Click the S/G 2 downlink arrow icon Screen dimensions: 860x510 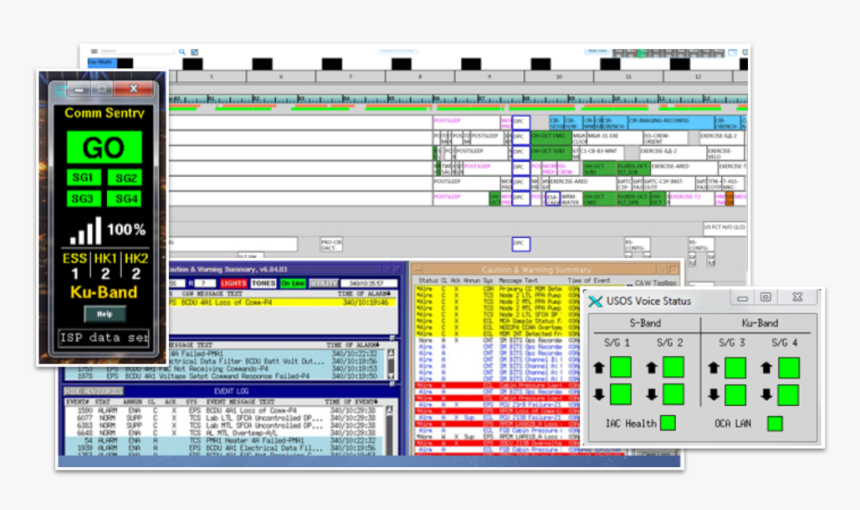[651, 394]
